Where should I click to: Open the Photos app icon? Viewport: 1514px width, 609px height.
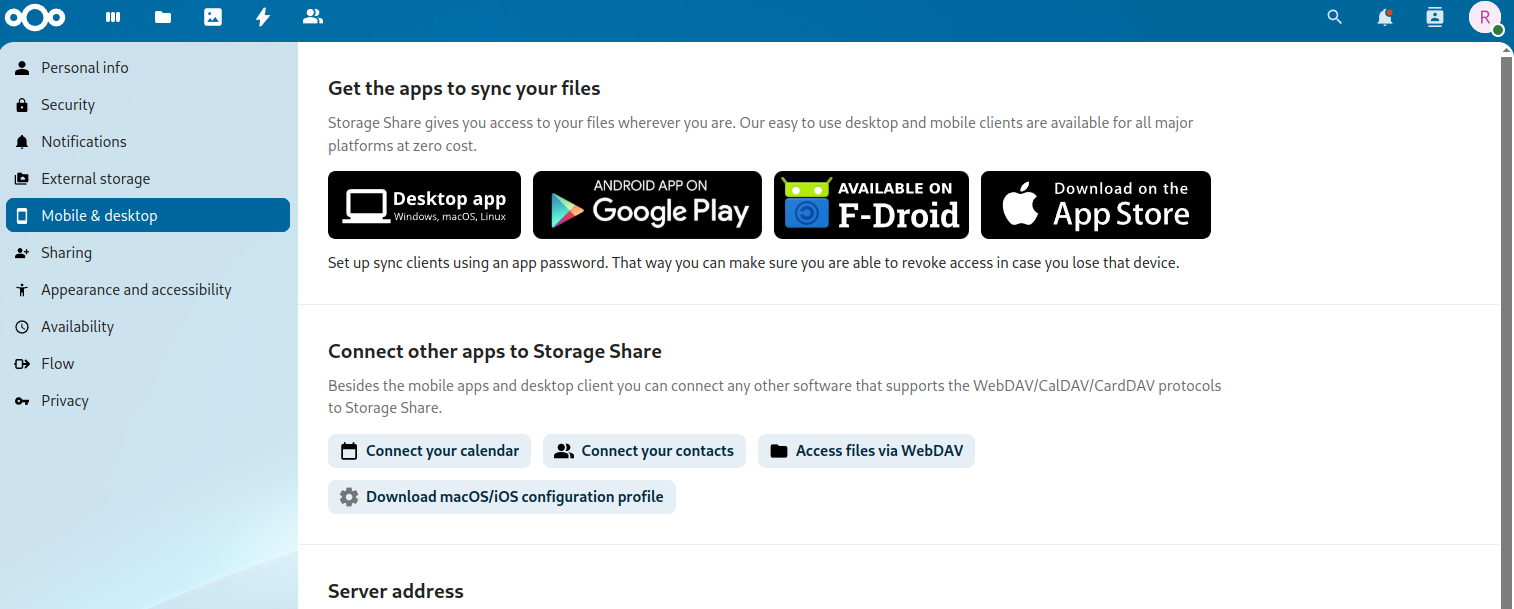pyautogui.click(x=213, y=17)
